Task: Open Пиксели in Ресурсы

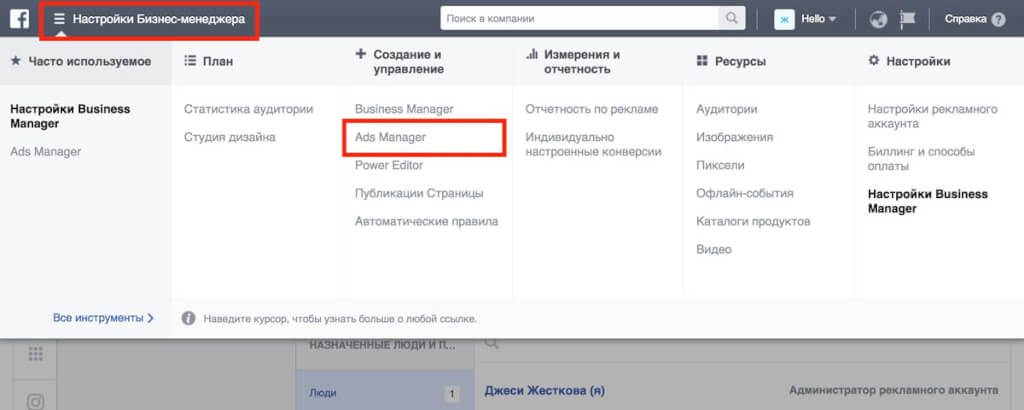Action: pyautogui.click(x=720, y=165)
